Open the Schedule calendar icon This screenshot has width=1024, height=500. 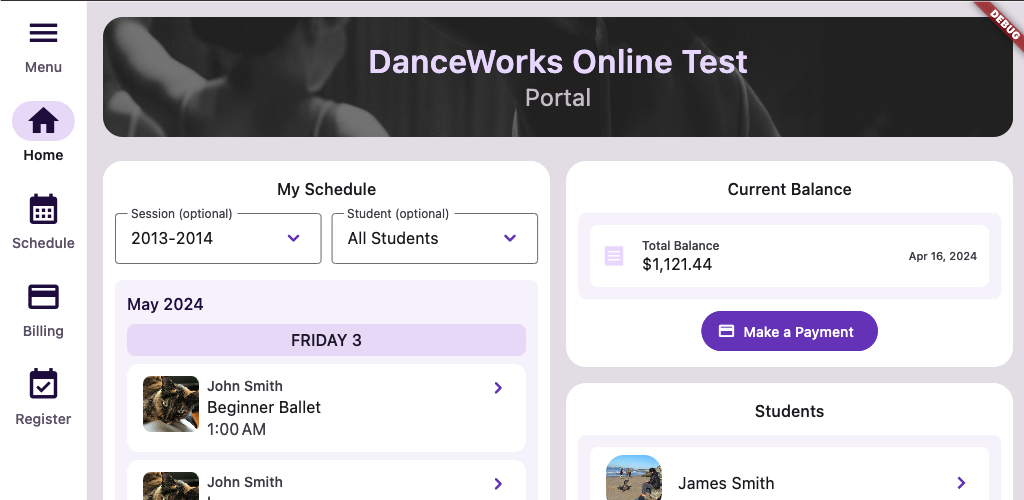(x=43, y=209)
